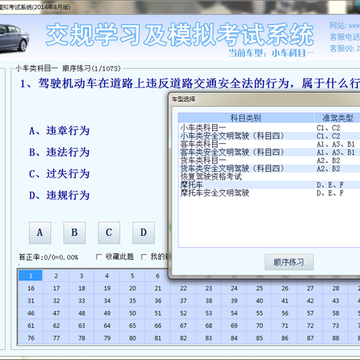
Task: Choose answer button B
Action: click(74, 233)
